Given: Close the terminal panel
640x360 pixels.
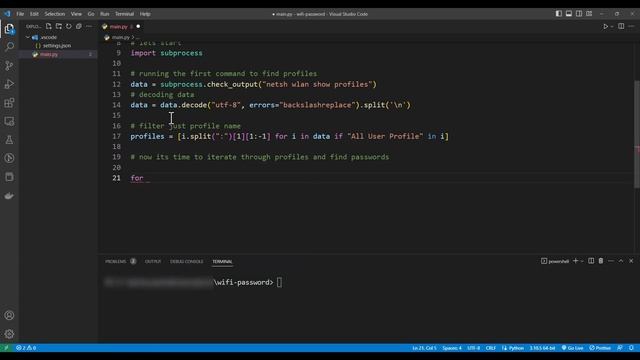Looking at the screenshot, I should [631, 261].
